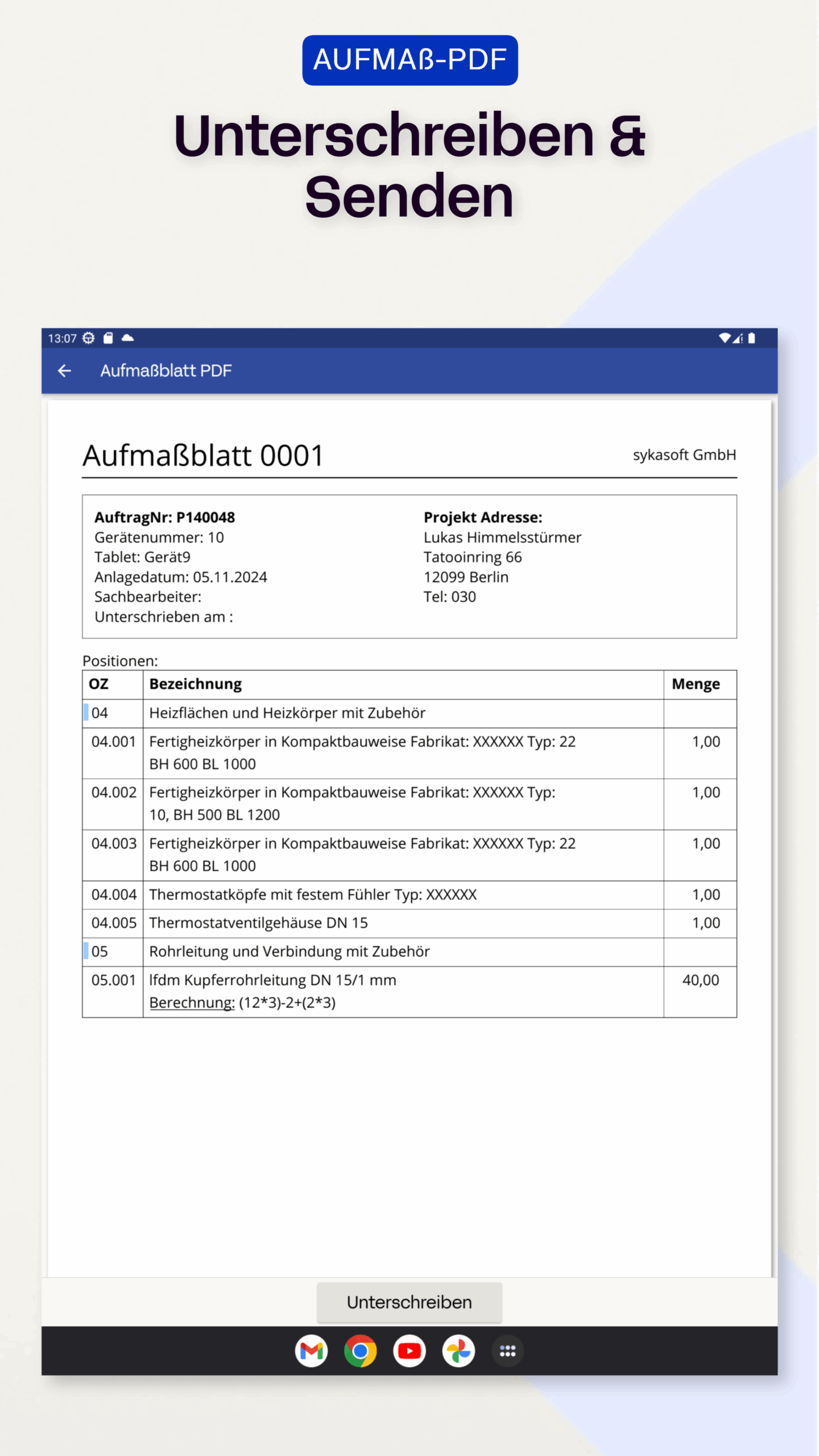The width and height of the screenshot is (819, 1456).
Task: Click the Positionen: label
Action: [x=120, y=661]
